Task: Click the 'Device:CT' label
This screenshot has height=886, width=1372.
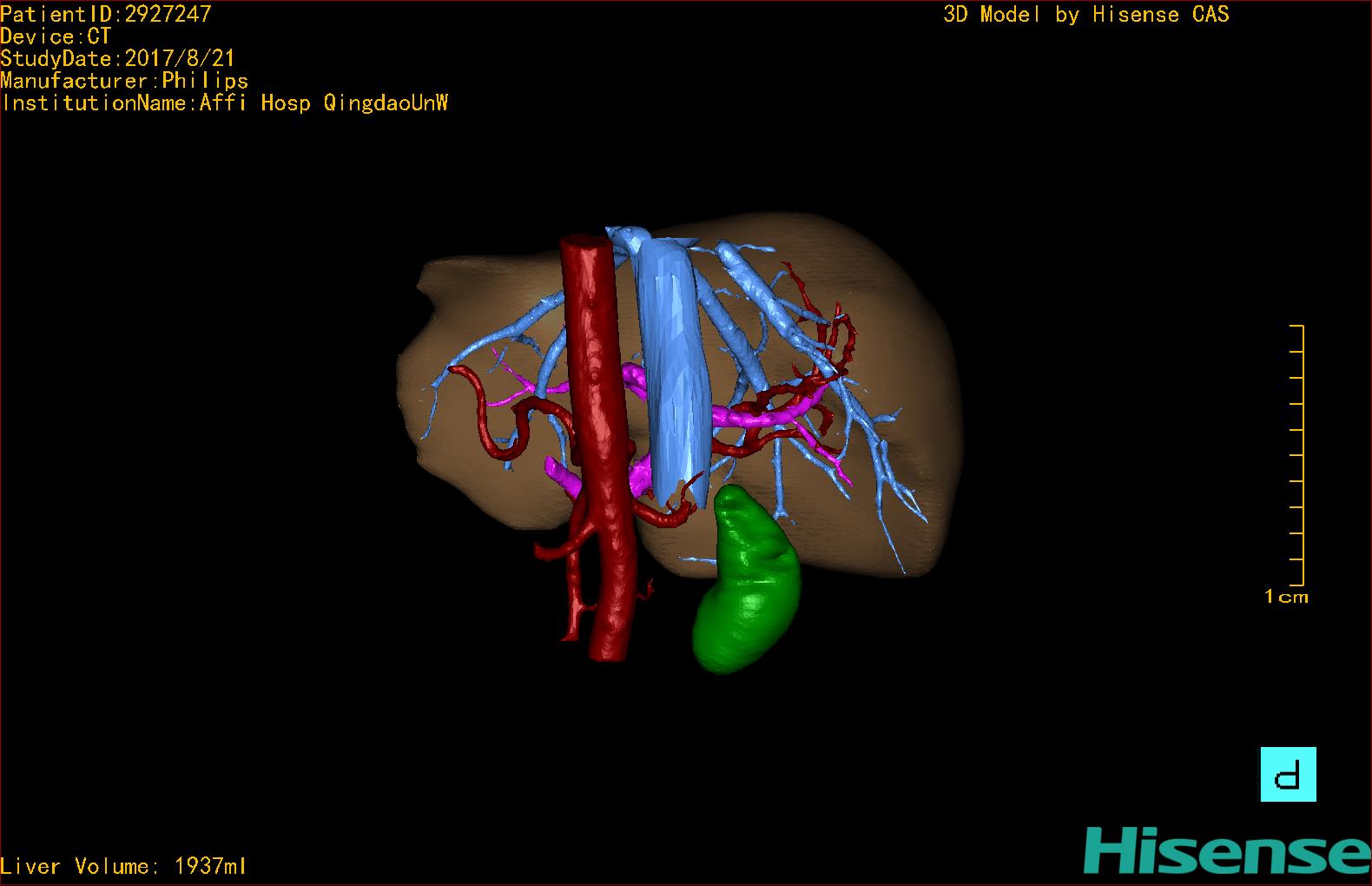Action: click(56, 36)
